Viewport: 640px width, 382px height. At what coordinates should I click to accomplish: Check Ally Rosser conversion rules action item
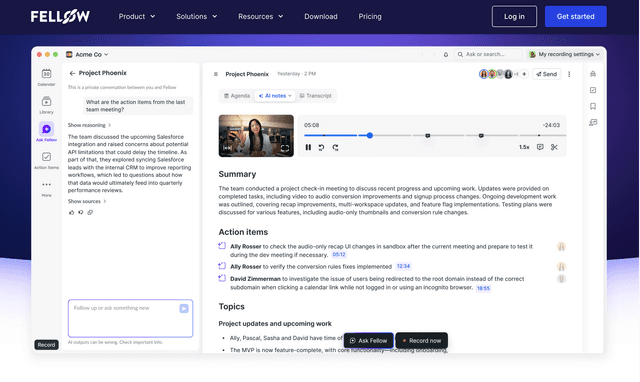click(222, 266)
